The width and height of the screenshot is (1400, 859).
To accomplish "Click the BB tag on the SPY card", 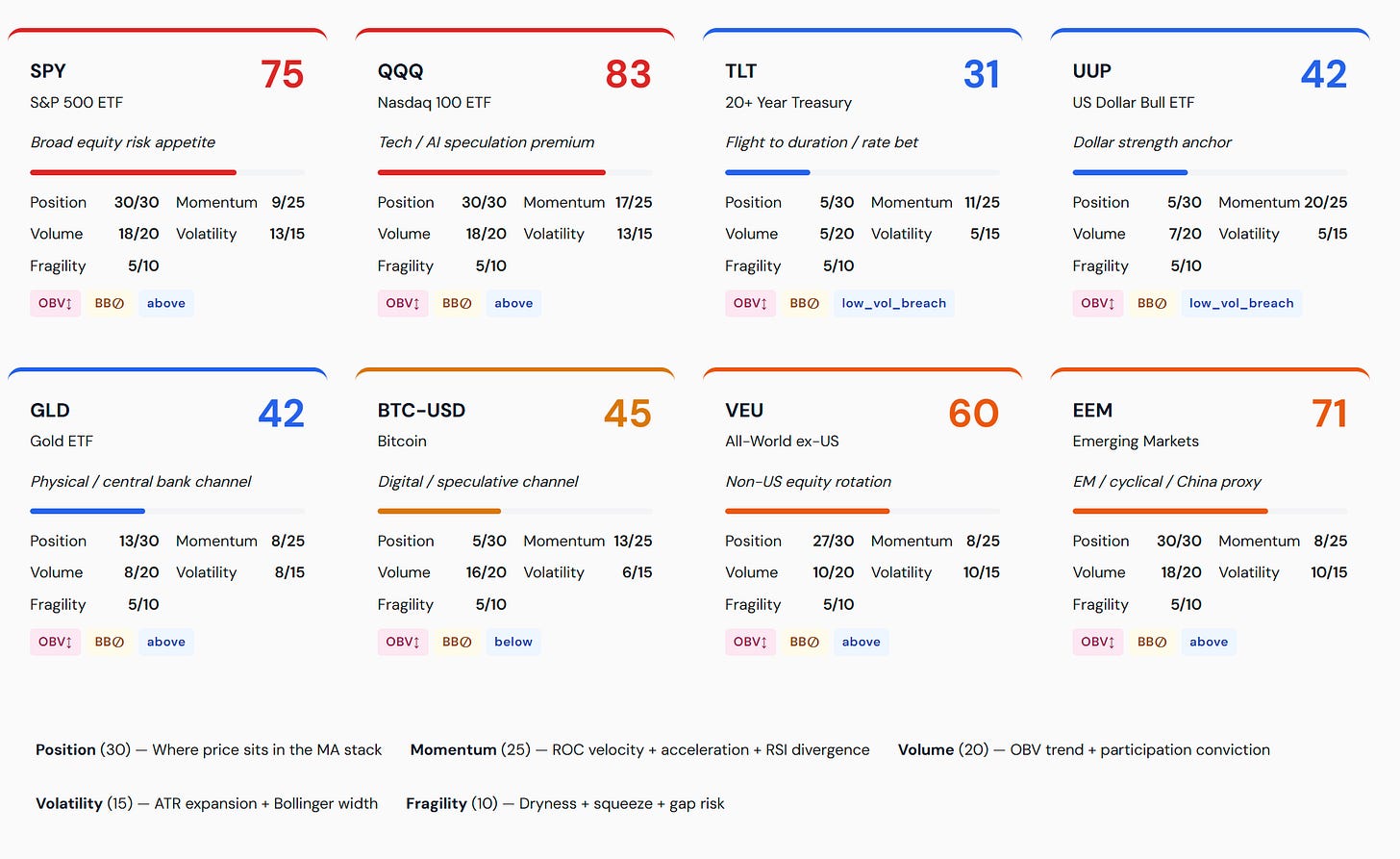I will tap(110, 303).
